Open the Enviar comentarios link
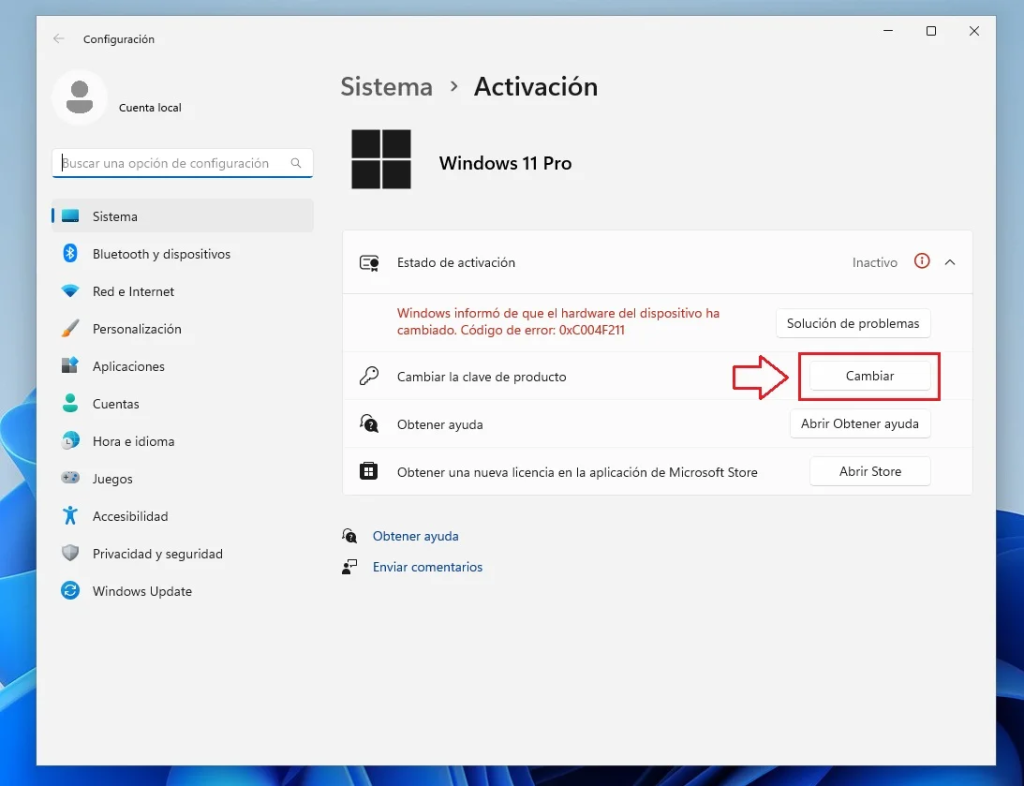This screenshot has width=1024, height=786. tap(428, 567)
